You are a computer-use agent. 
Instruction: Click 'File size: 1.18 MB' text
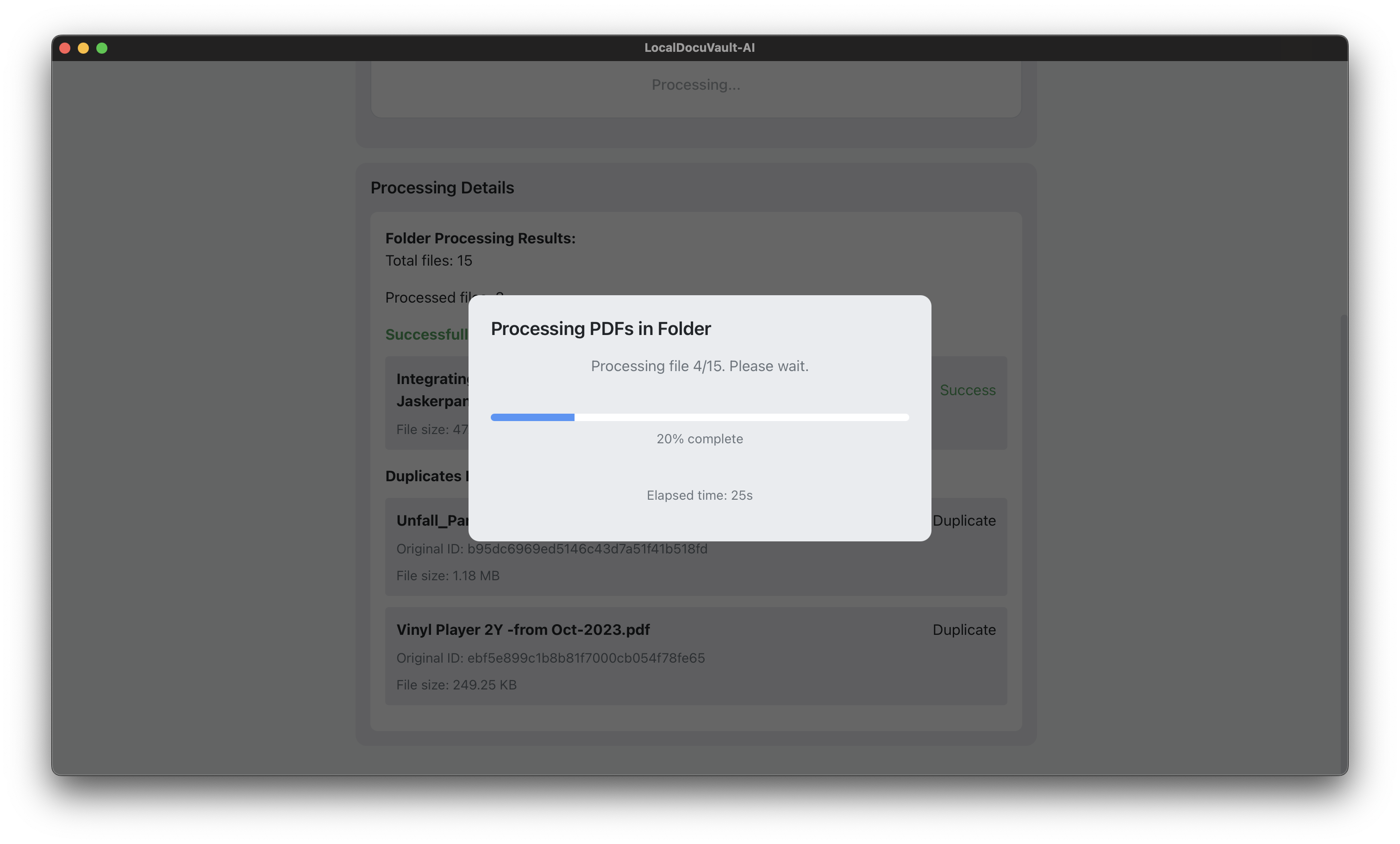coord(448,576)
